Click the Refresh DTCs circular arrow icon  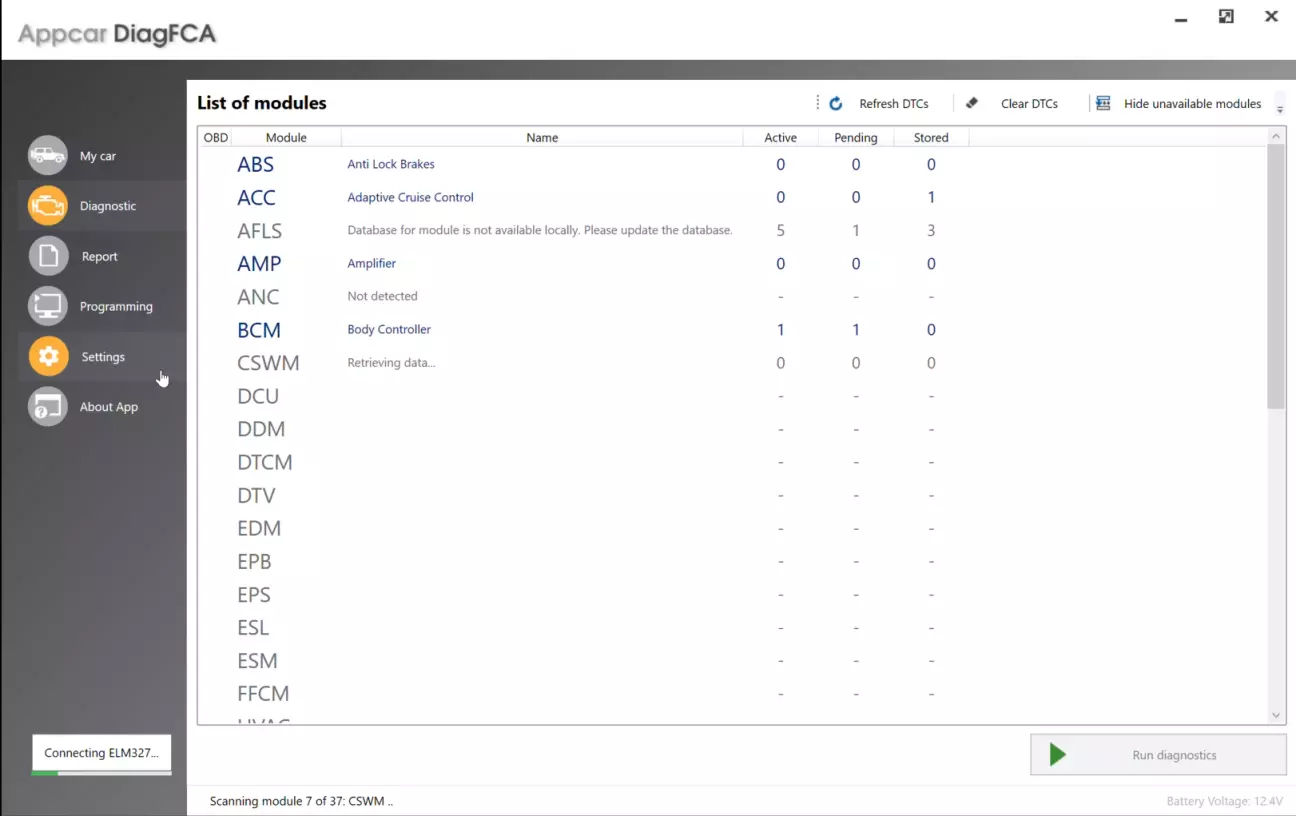point(836,104)
